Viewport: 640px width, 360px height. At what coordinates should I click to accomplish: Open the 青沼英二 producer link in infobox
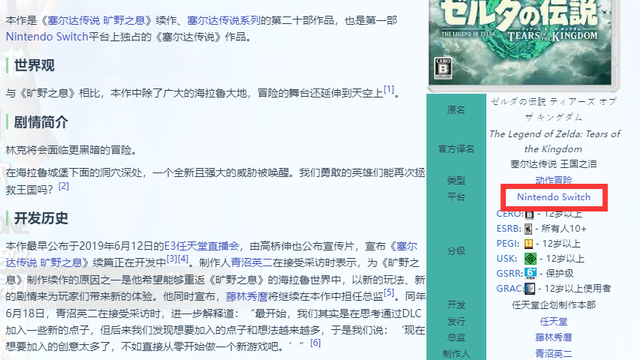pyautogui.click(x=553, y=353)
